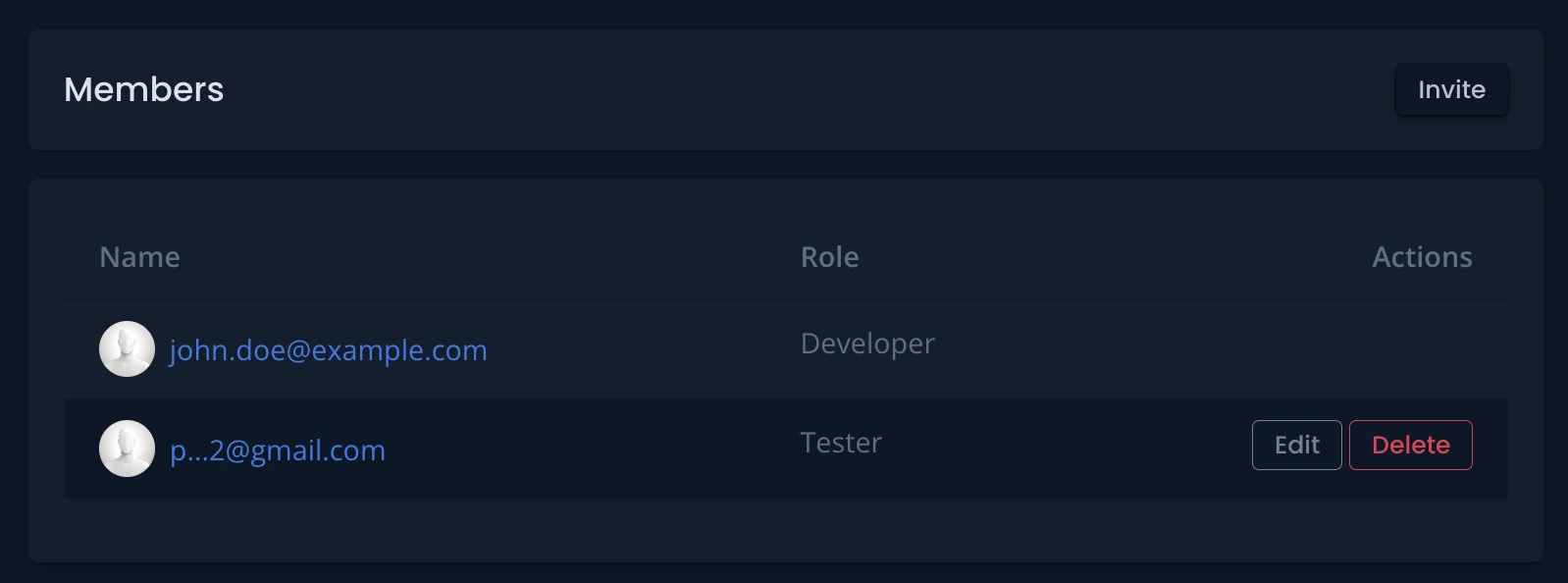Click blank space between Tester and Edit

pos(1060,448)
